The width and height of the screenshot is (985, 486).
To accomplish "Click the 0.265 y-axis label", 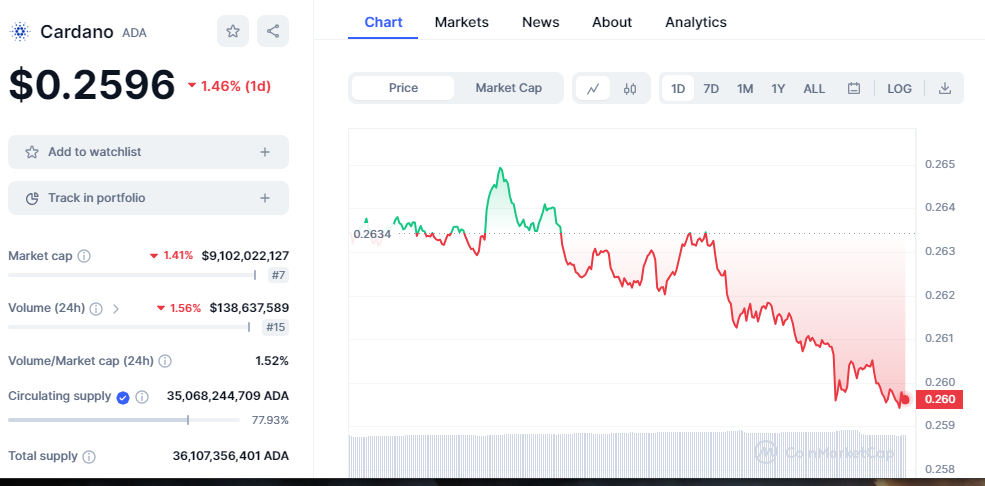I will tap(940, 165).
